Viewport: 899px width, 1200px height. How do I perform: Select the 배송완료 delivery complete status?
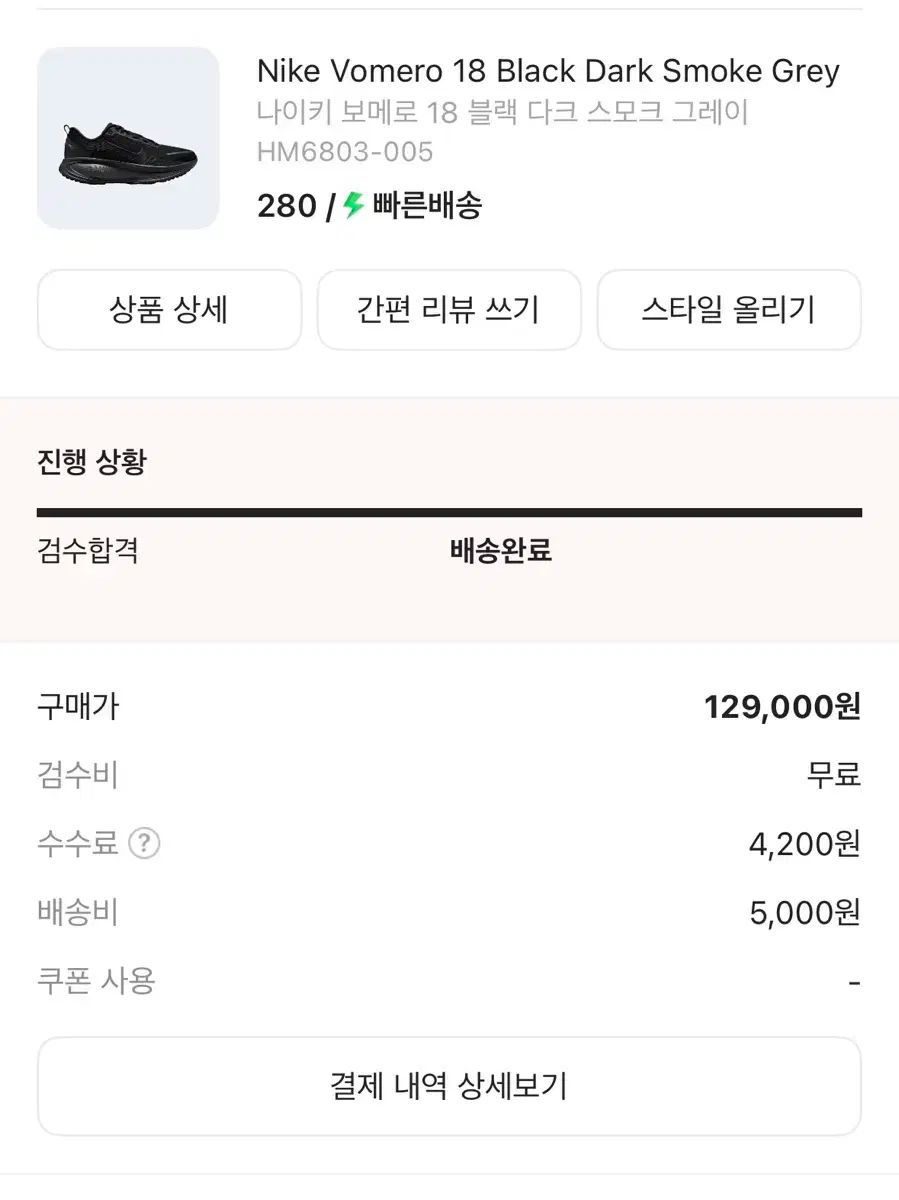click(x=501, y=550)
